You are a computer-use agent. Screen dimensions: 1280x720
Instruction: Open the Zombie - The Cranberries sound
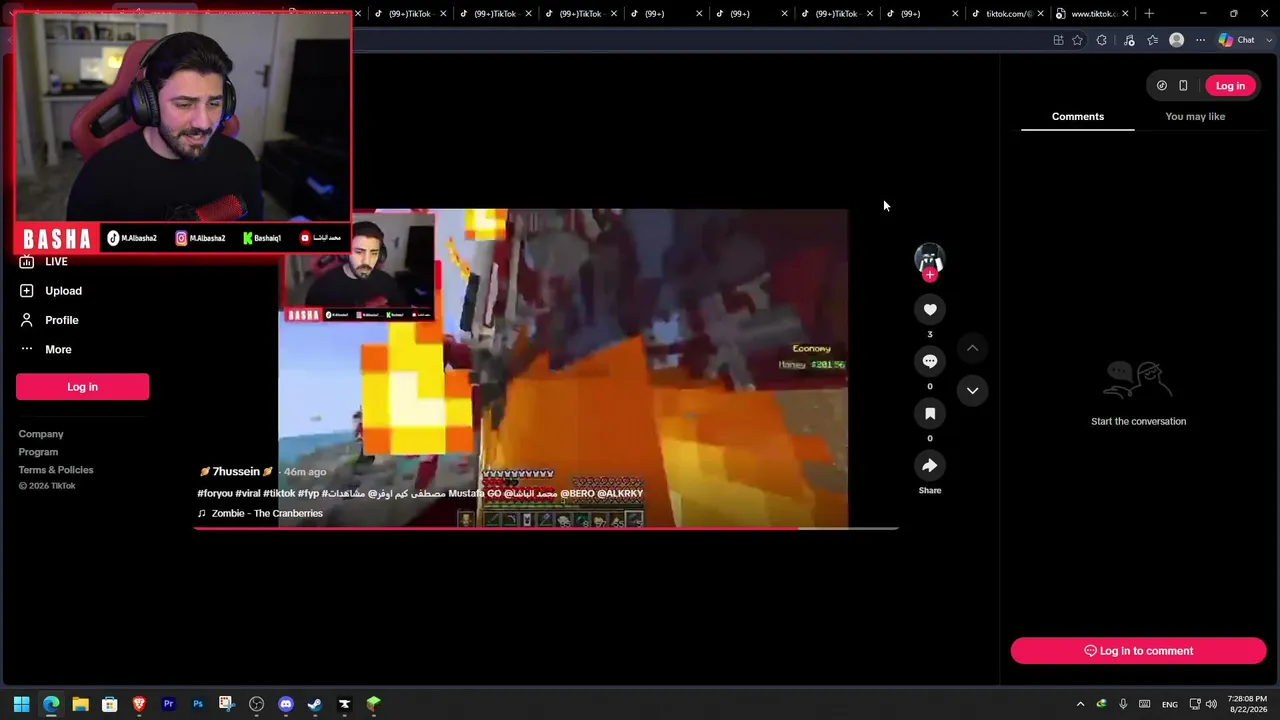[267, 513]
